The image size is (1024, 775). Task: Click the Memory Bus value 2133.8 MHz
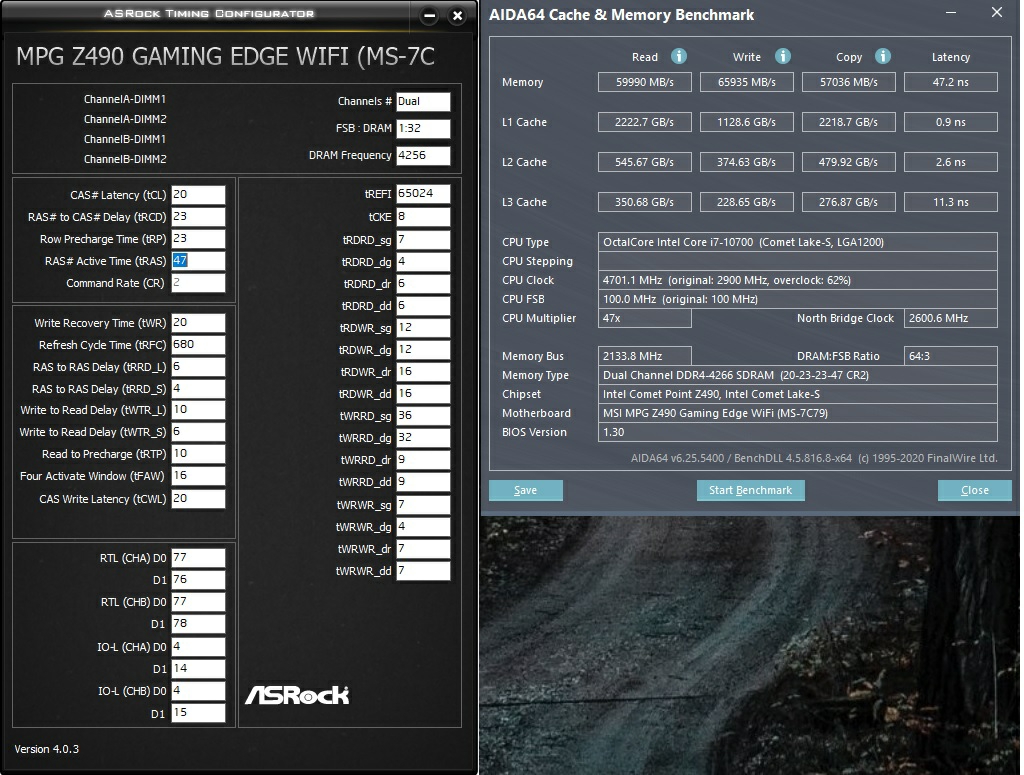[x=645, y=356]
